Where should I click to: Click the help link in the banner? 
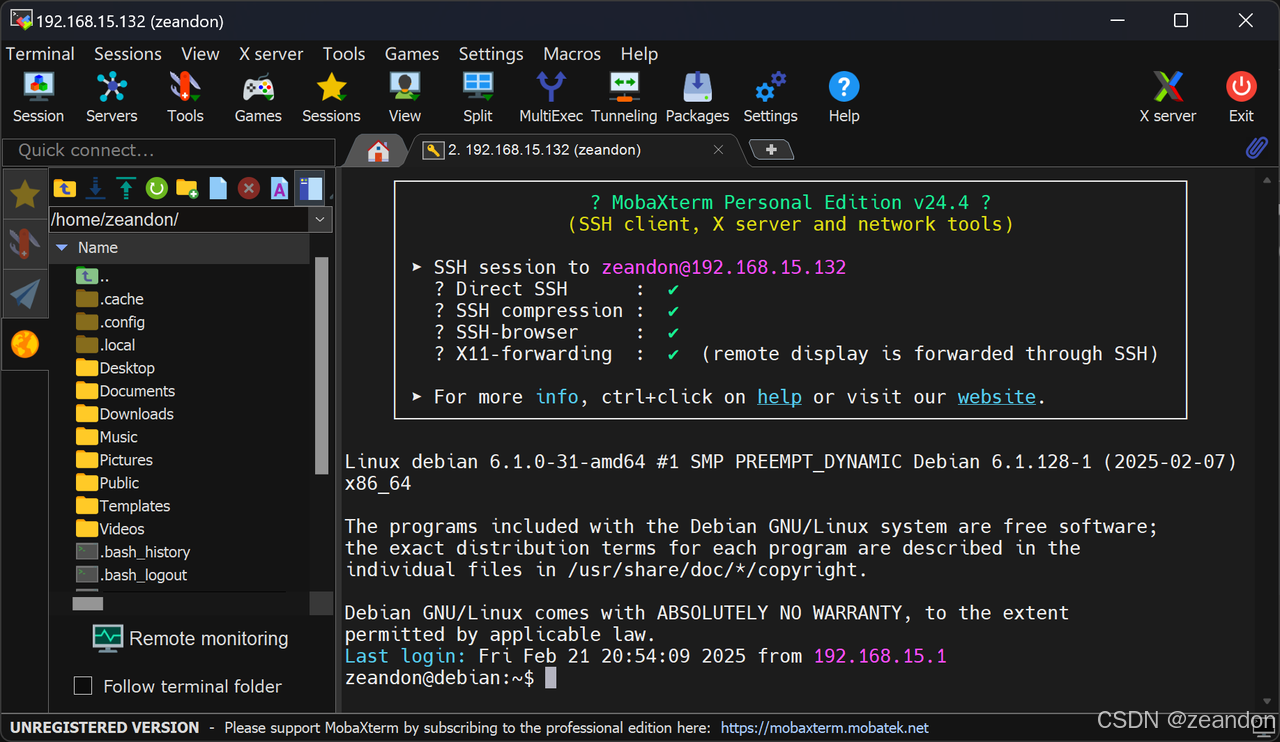point(779,397)
